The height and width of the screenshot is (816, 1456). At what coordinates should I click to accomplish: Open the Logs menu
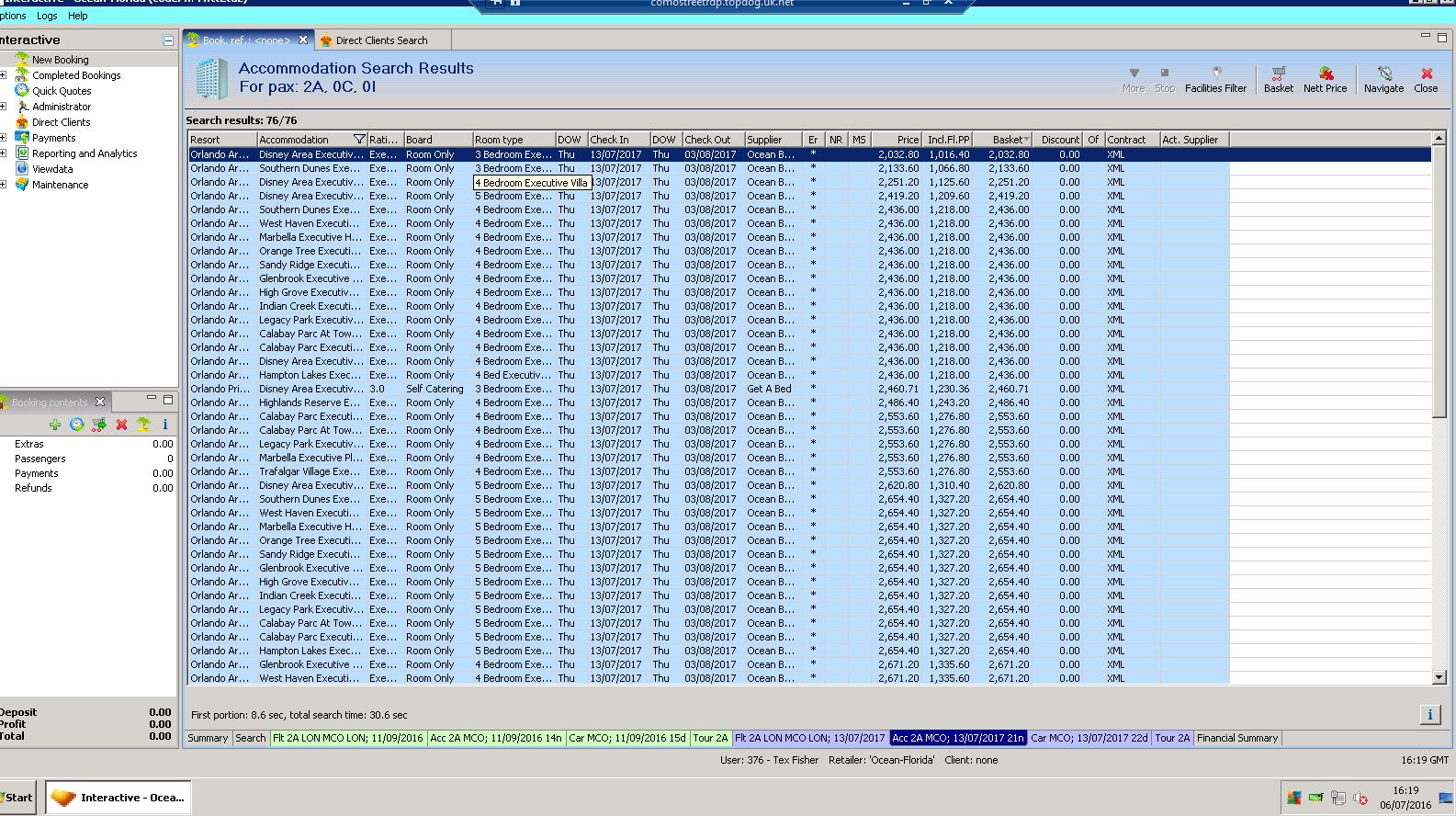47,16
